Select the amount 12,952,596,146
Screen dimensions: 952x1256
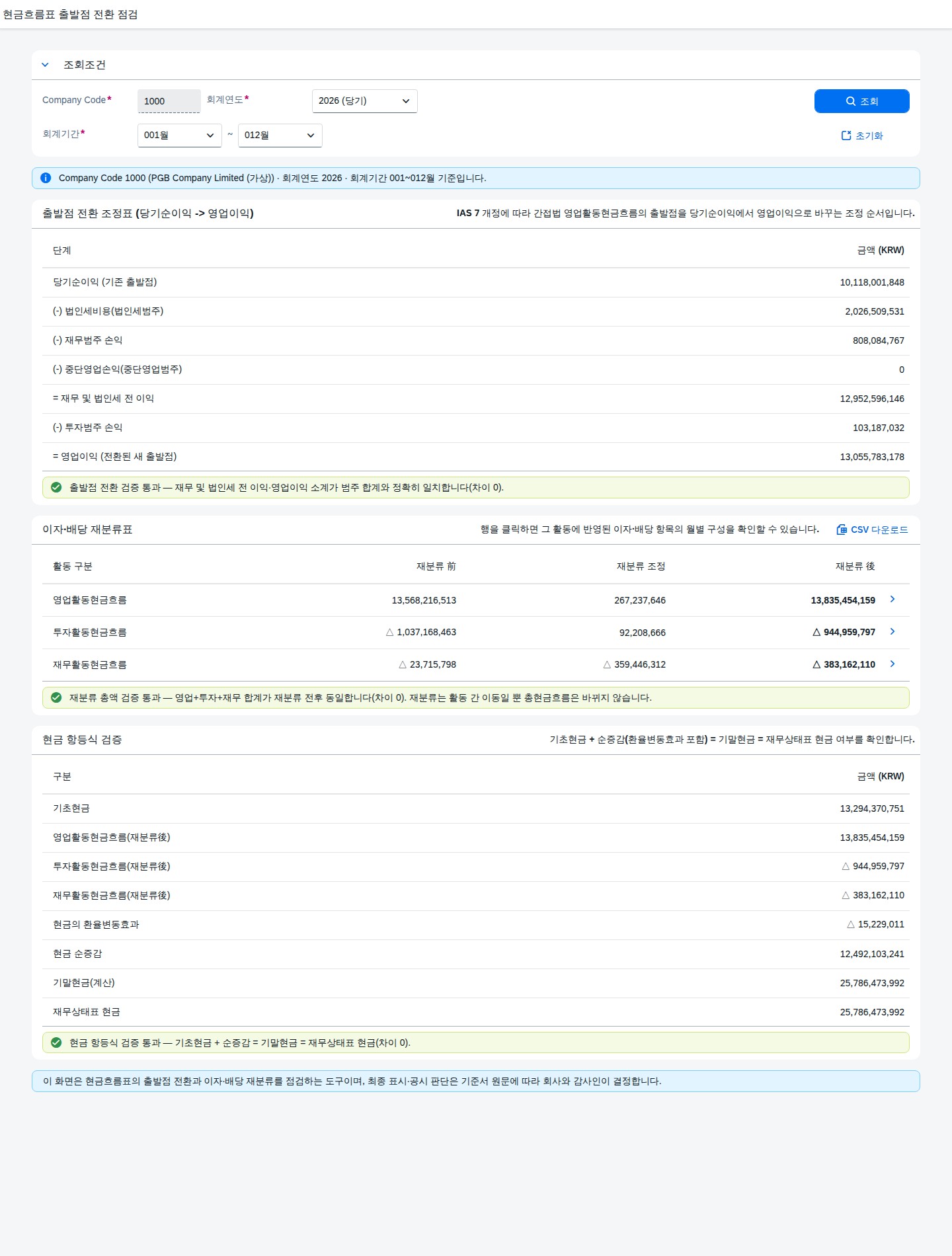click(872, 399)
